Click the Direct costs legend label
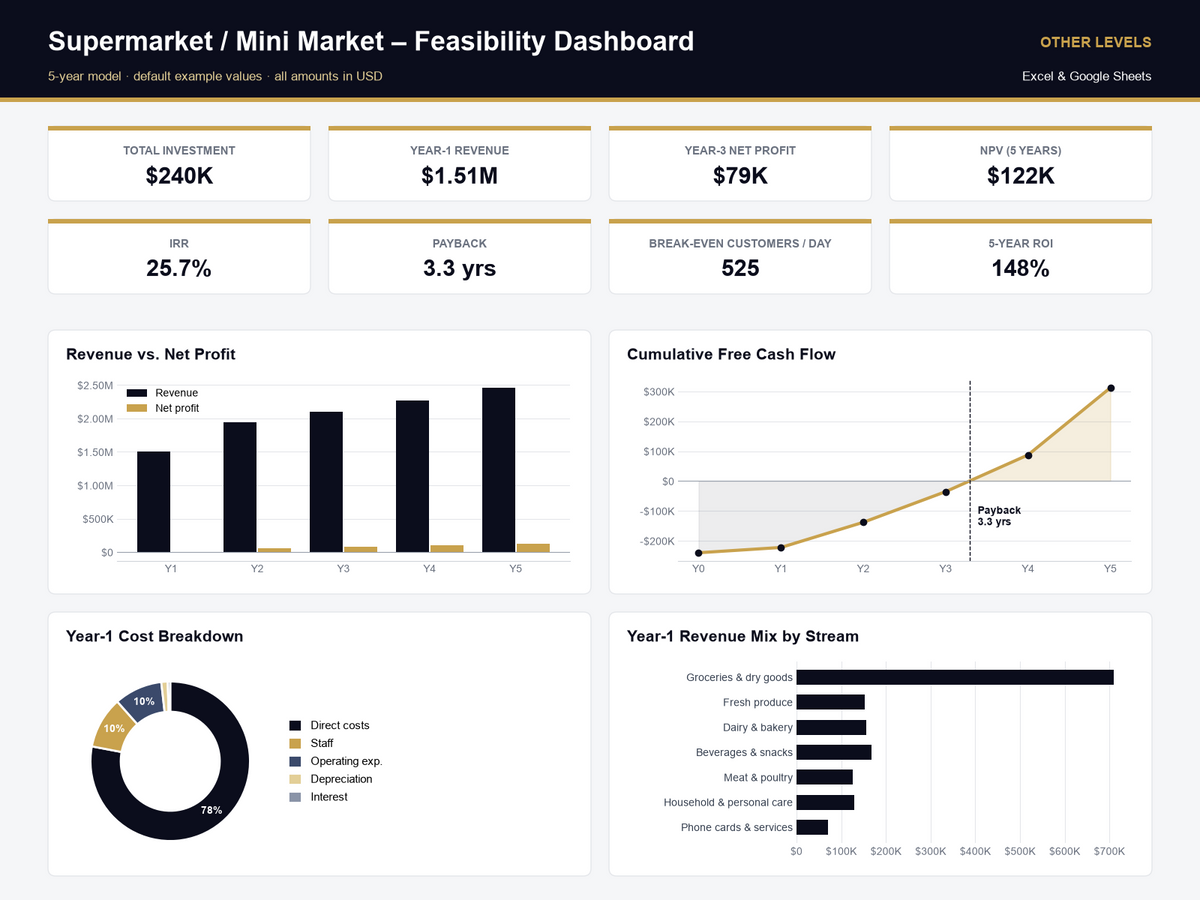Viewport: 1200px width, 900px height. coord(340,725)
